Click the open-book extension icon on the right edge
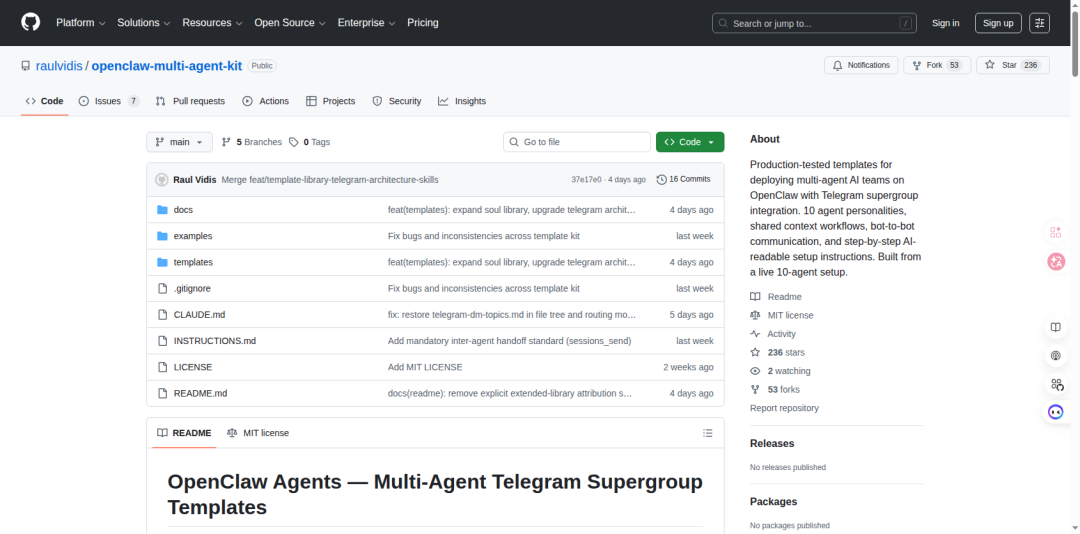 [1055, 327]
